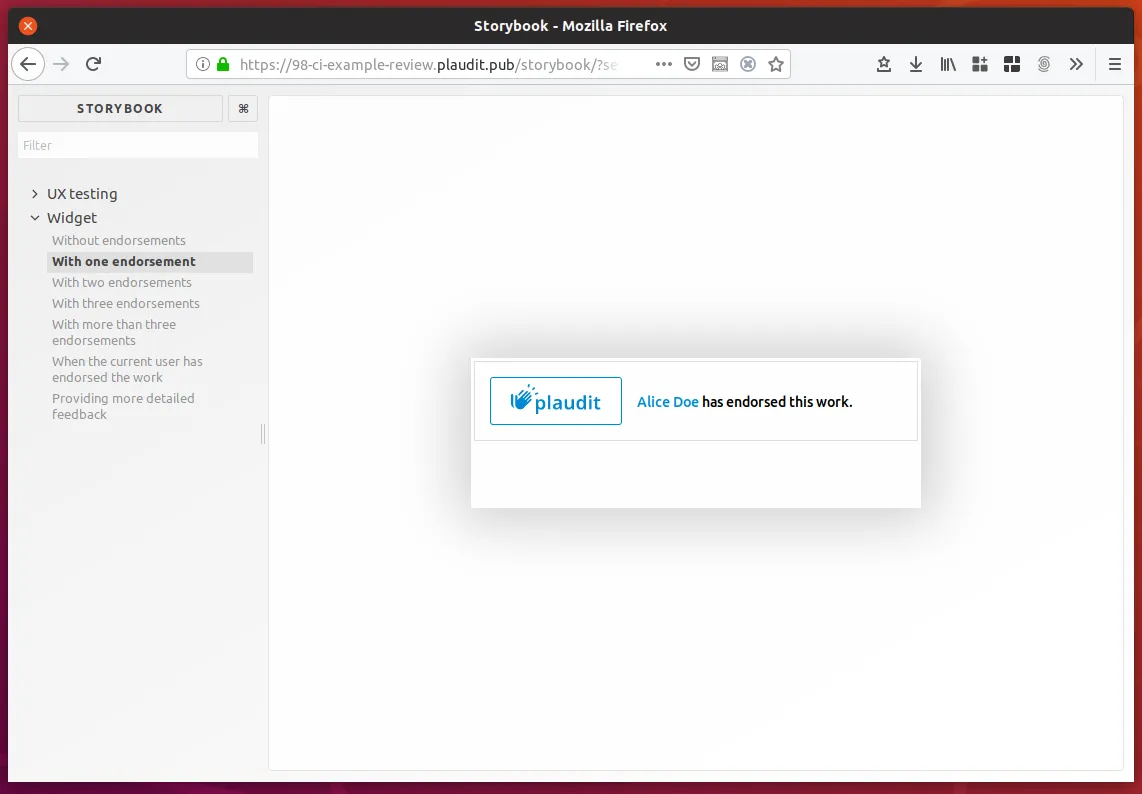Collapse the Widget section chevron

[x=34, y=218]
